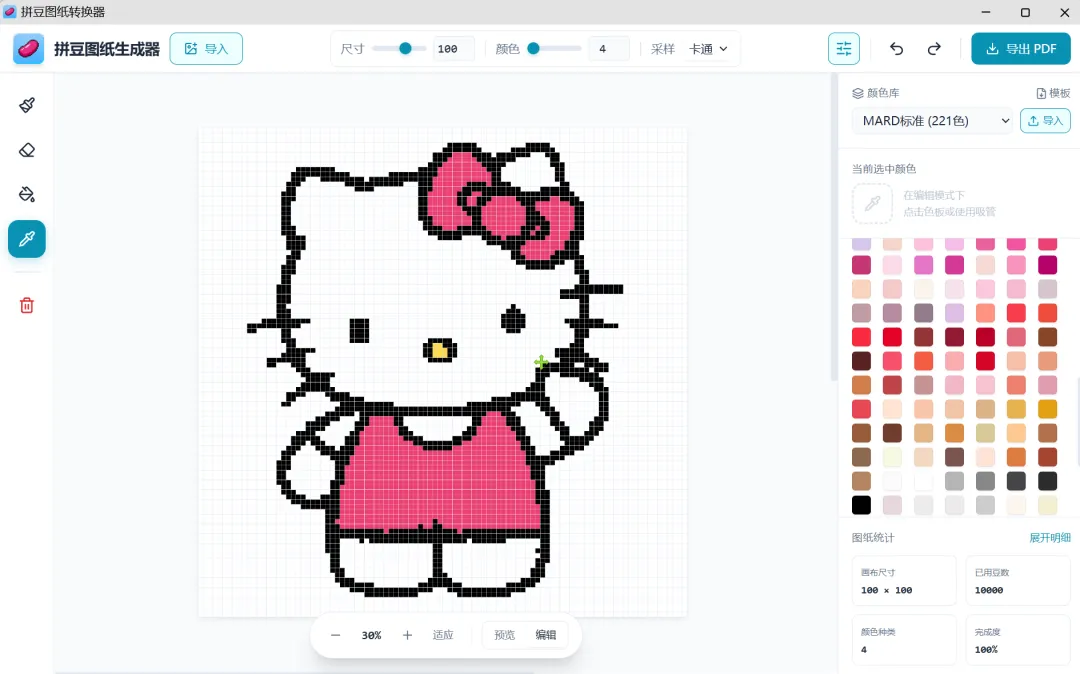Screen dimensions: 1080x674
Task: Click the undo arrow
Action: click(896, 49)
